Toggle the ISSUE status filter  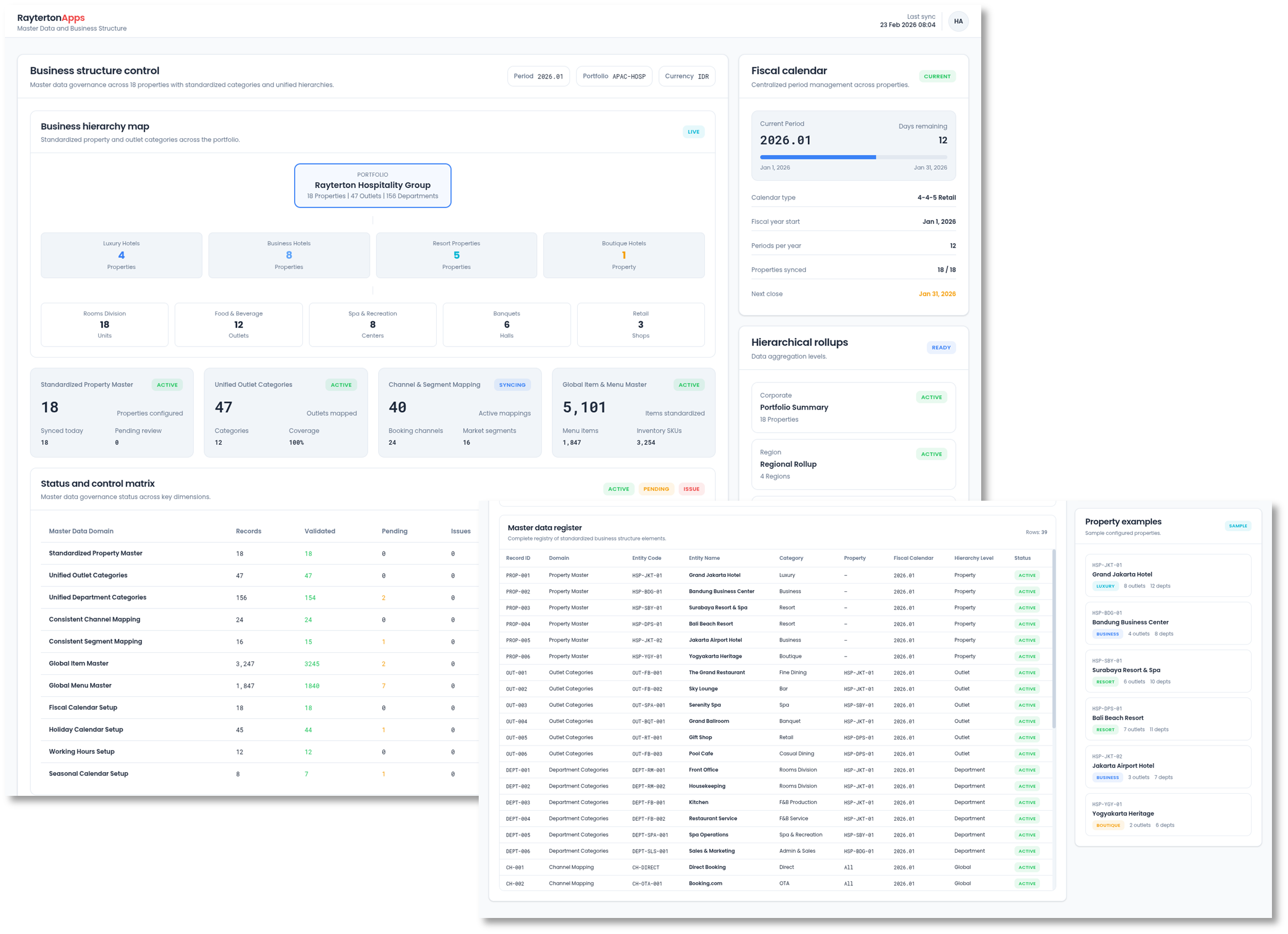pyautogui.click(x=691, y=489)
